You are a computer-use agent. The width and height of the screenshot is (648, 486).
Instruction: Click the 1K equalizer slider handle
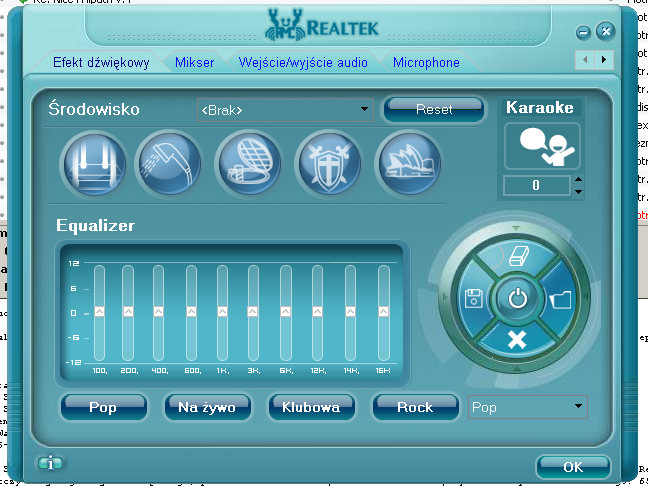pyautogui.click(x=223, y=312)
